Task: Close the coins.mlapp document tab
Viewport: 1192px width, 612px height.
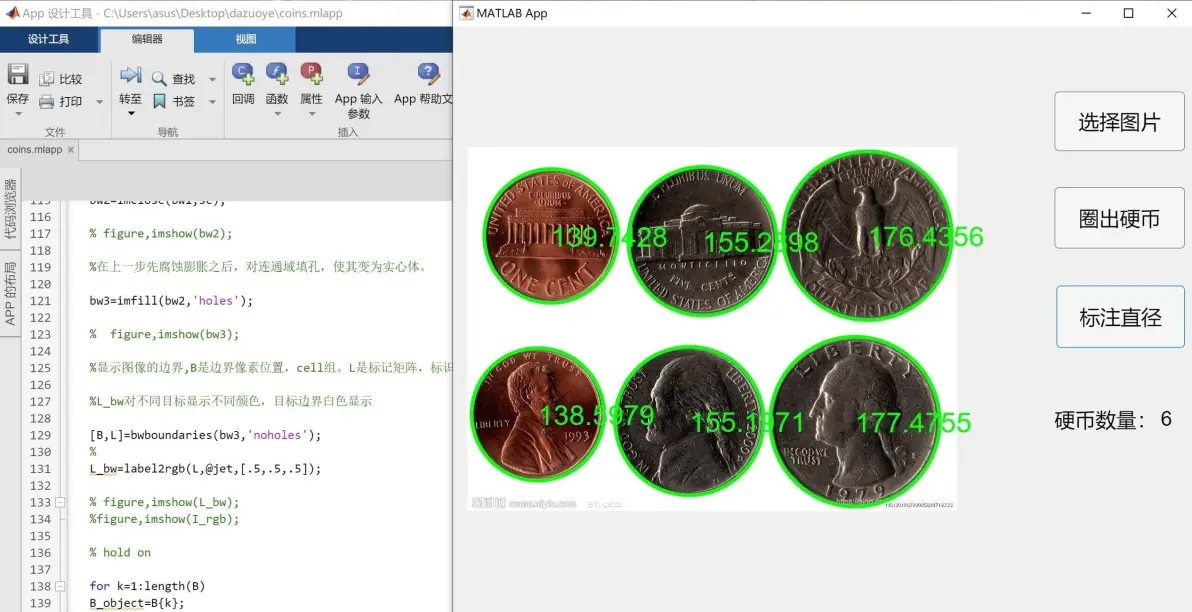Action: pyautogui.click(x=71, y=150)
